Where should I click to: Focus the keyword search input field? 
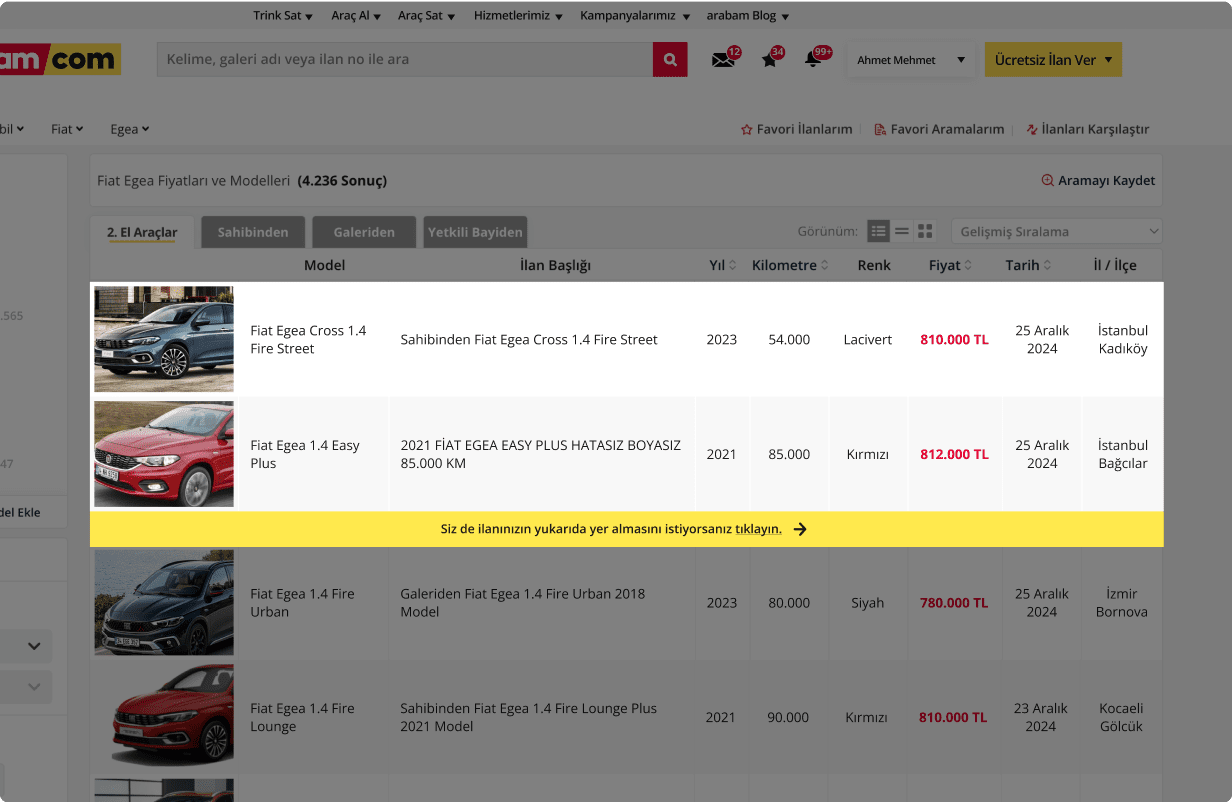pos(405,60)
